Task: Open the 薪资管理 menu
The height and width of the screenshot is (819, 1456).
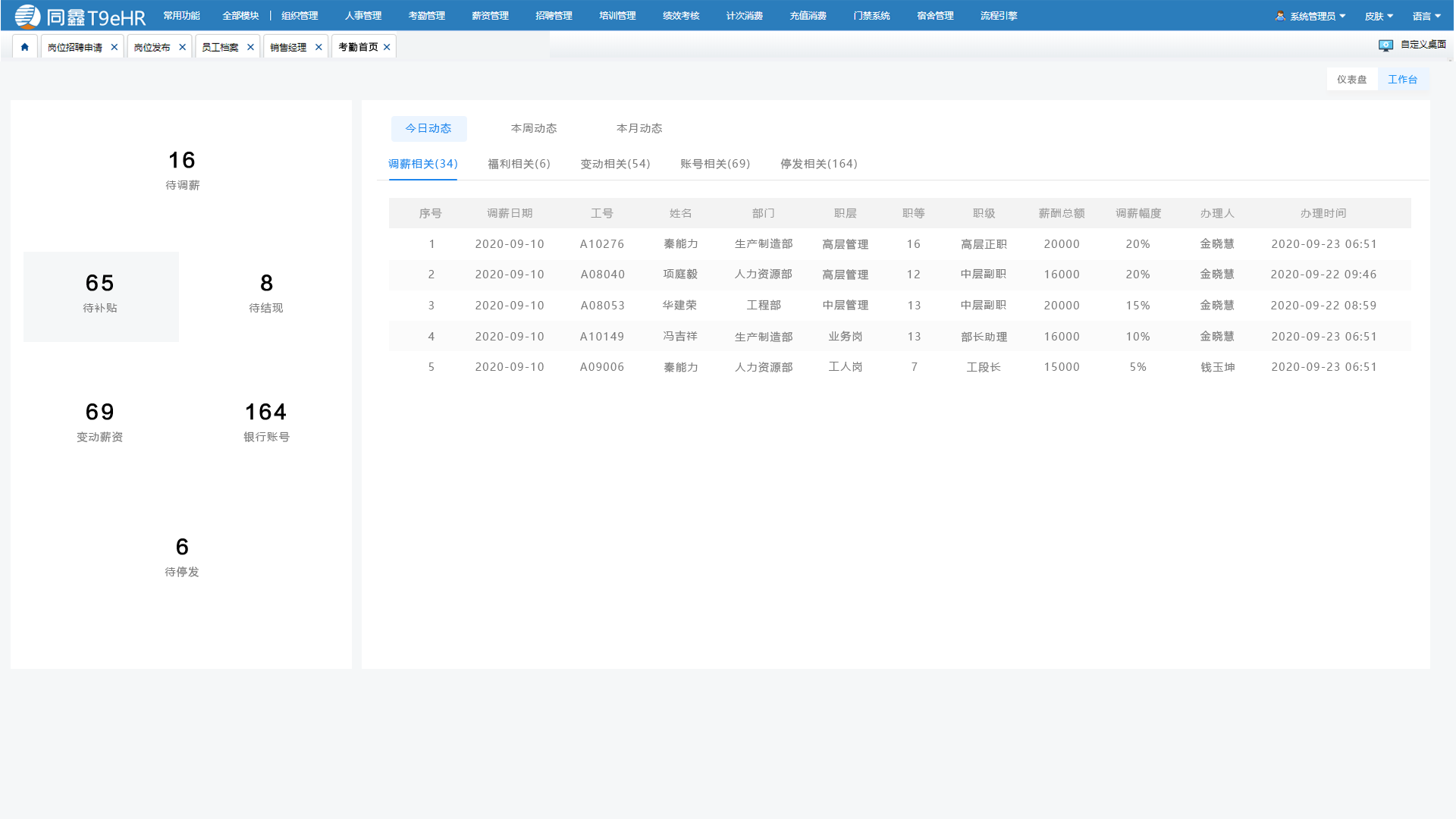Action: pos(490,15)
